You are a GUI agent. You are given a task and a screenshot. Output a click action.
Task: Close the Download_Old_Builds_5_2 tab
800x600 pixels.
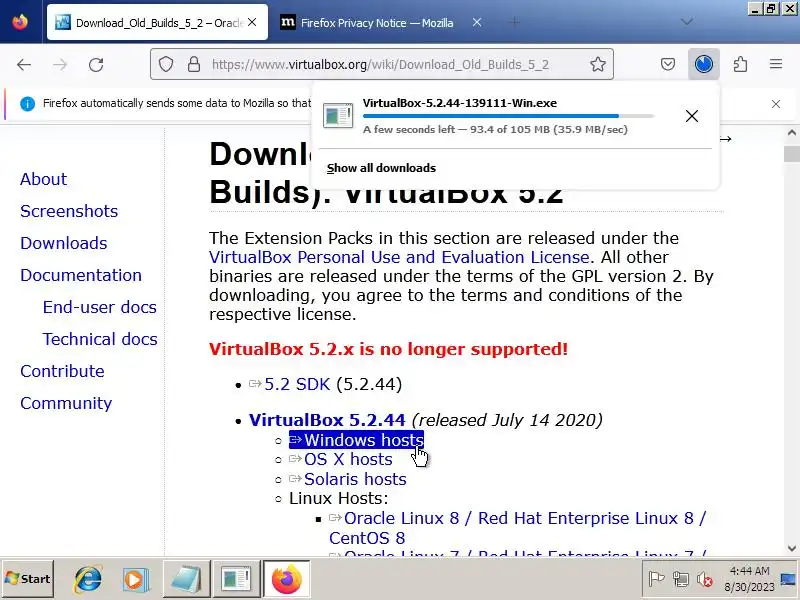pos(252,22)
